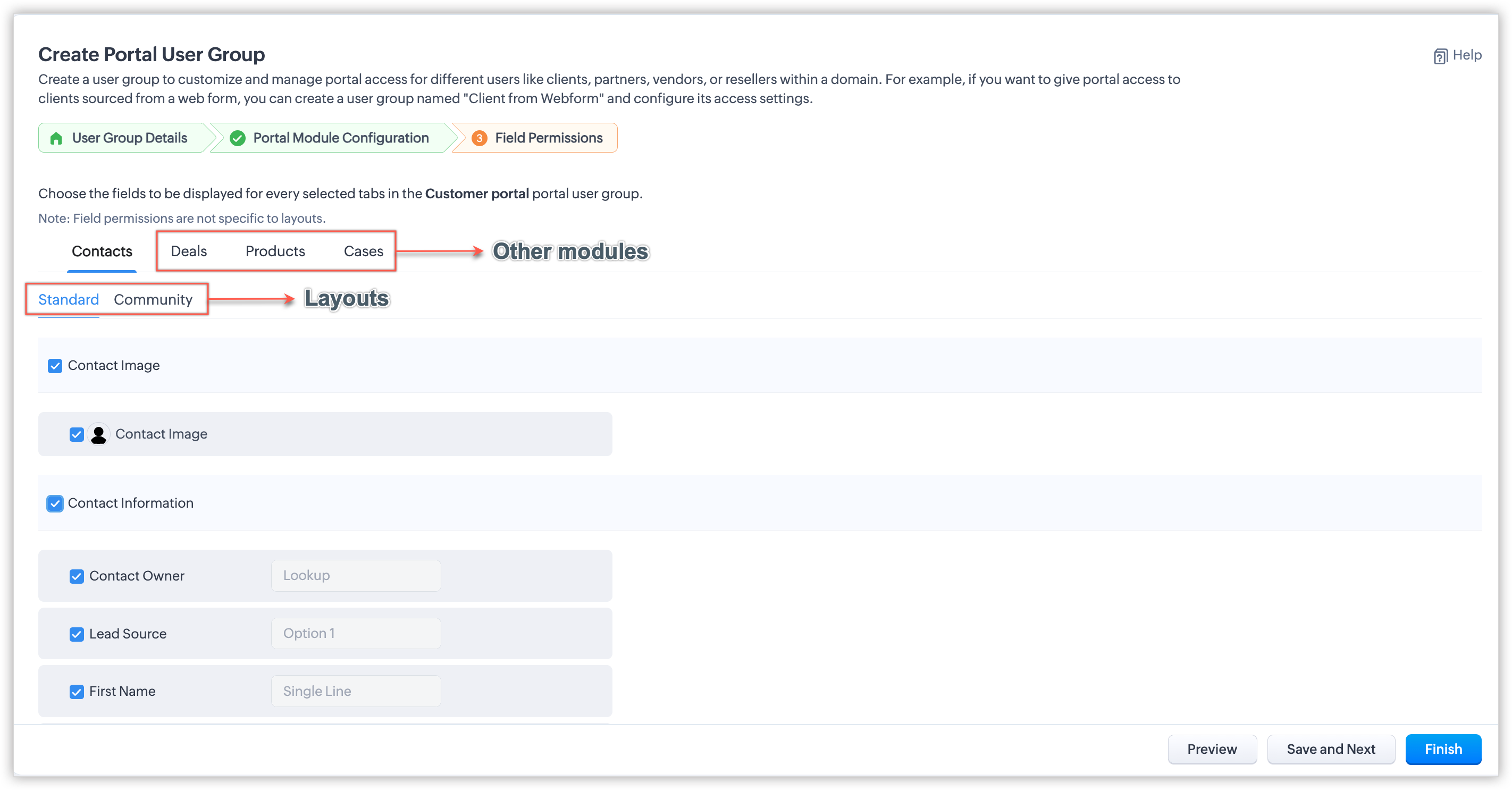Select the Cases module tab
The image size is (1512, 790).
[x=363, y=251]
